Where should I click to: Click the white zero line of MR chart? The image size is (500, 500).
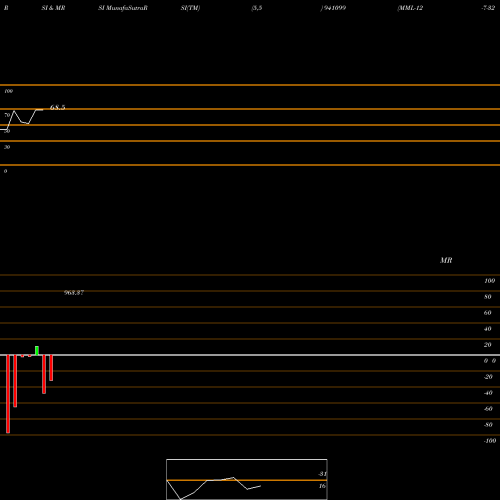point(250,355)
